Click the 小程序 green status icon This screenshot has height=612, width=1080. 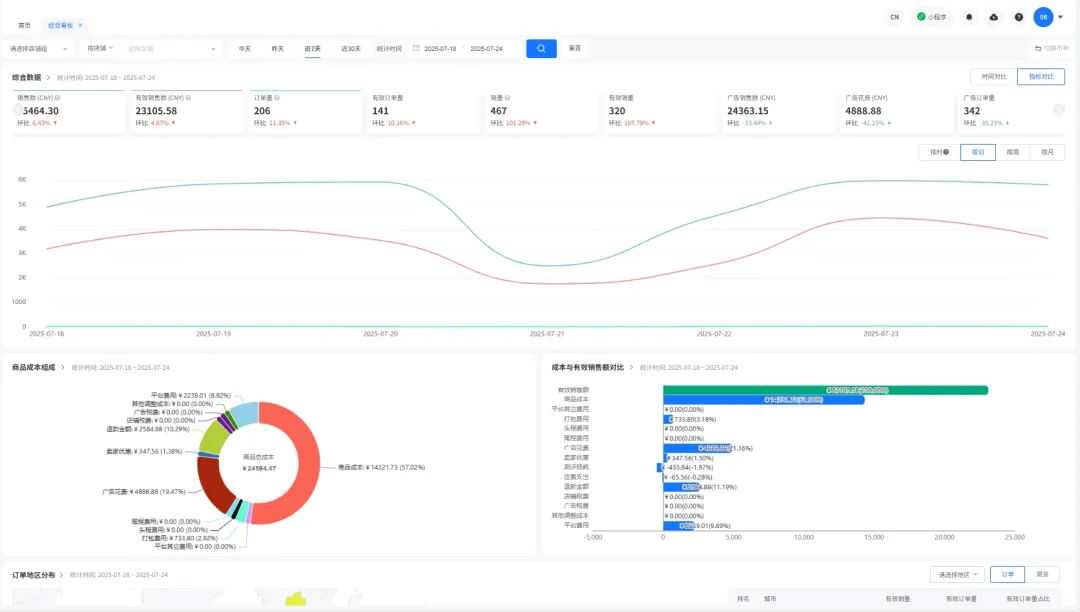click(x=921, y=17)
